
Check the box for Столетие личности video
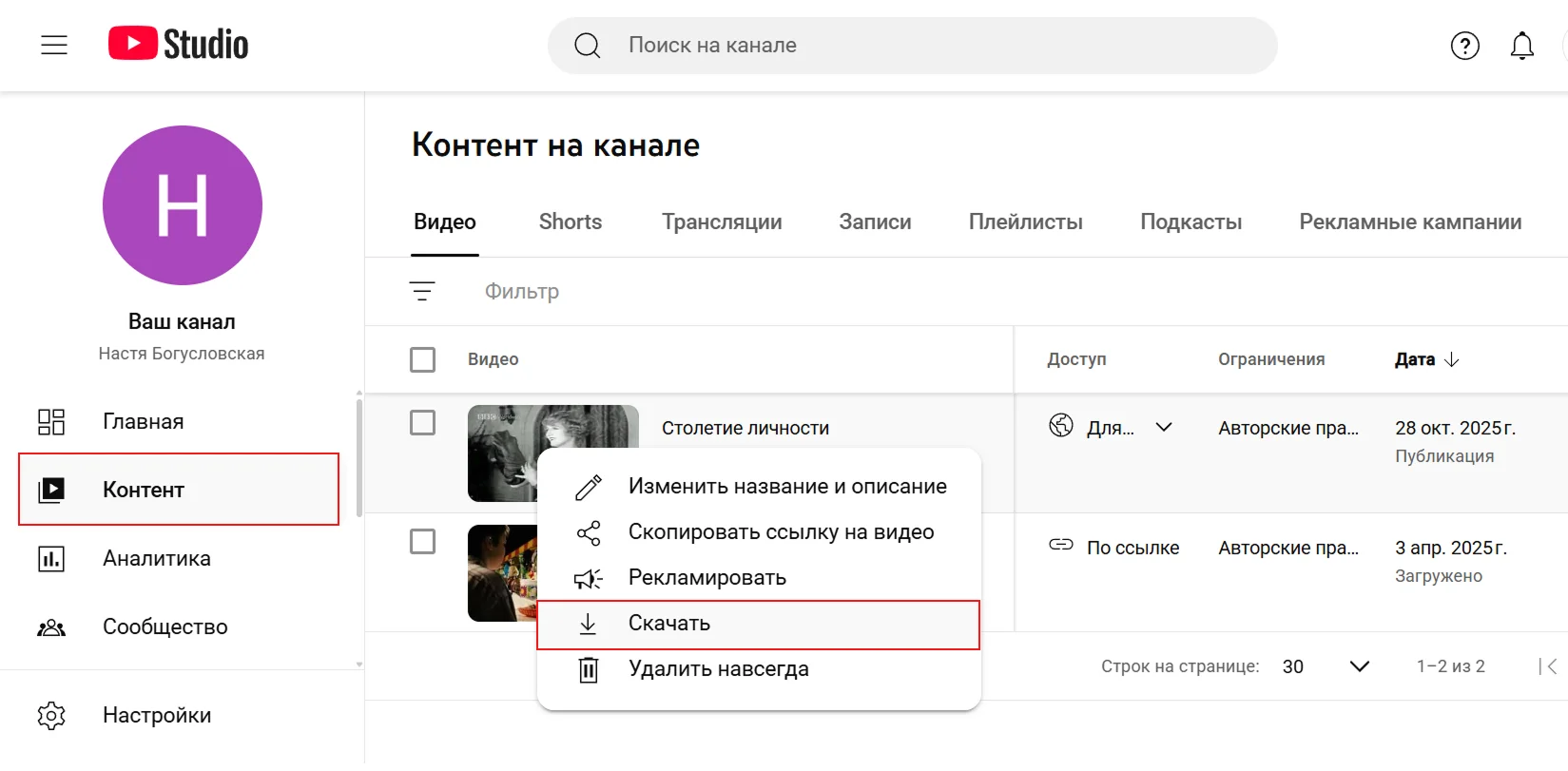pyautogui.click(x=422, y=422)
